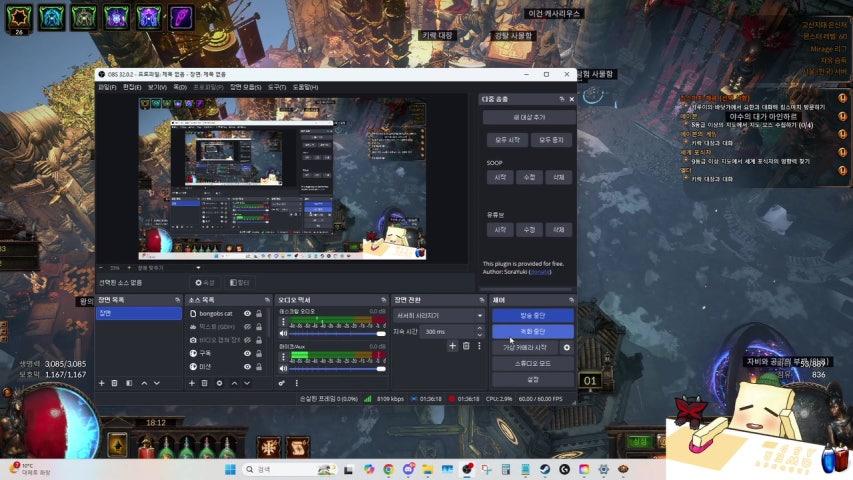Screen dimensions: 853x480
Task: Undock the scene transitions panel
Action: tap(481, 300)
